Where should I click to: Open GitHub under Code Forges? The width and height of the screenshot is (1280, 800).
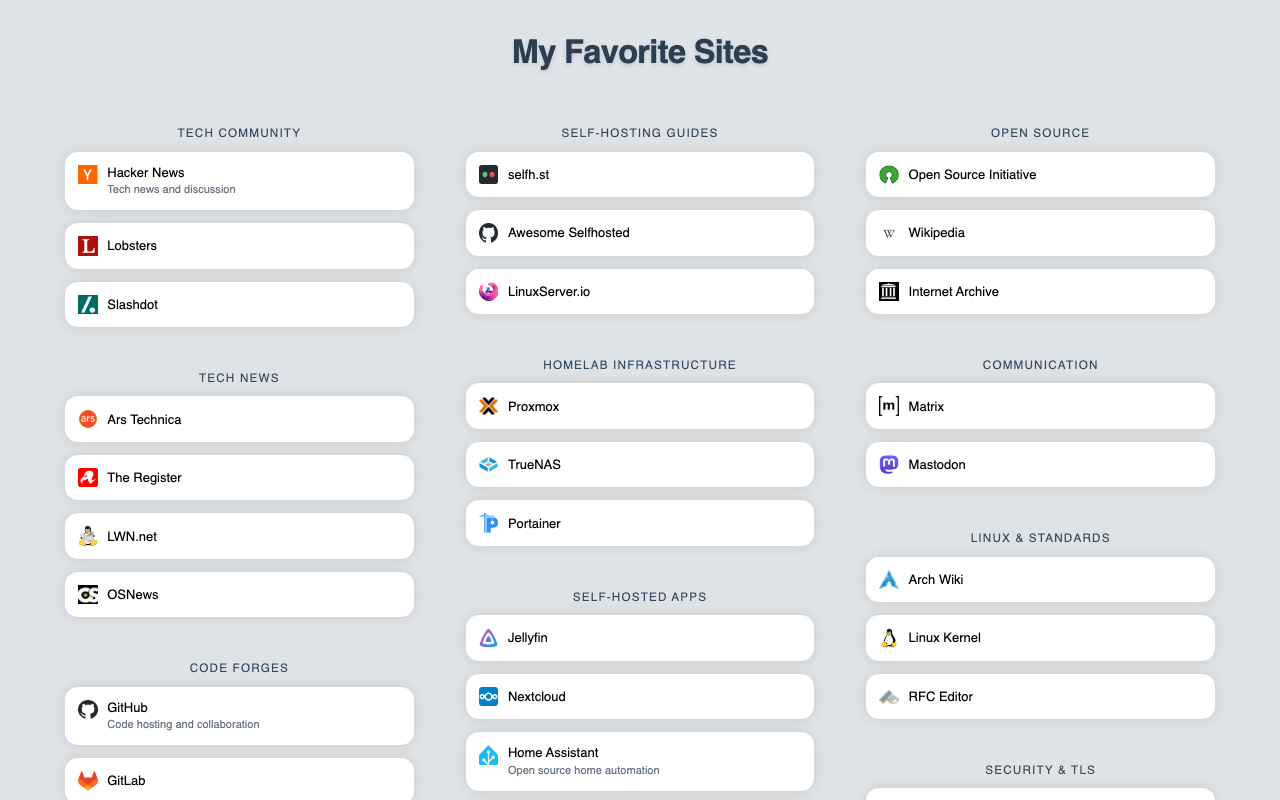coord(239,716)
